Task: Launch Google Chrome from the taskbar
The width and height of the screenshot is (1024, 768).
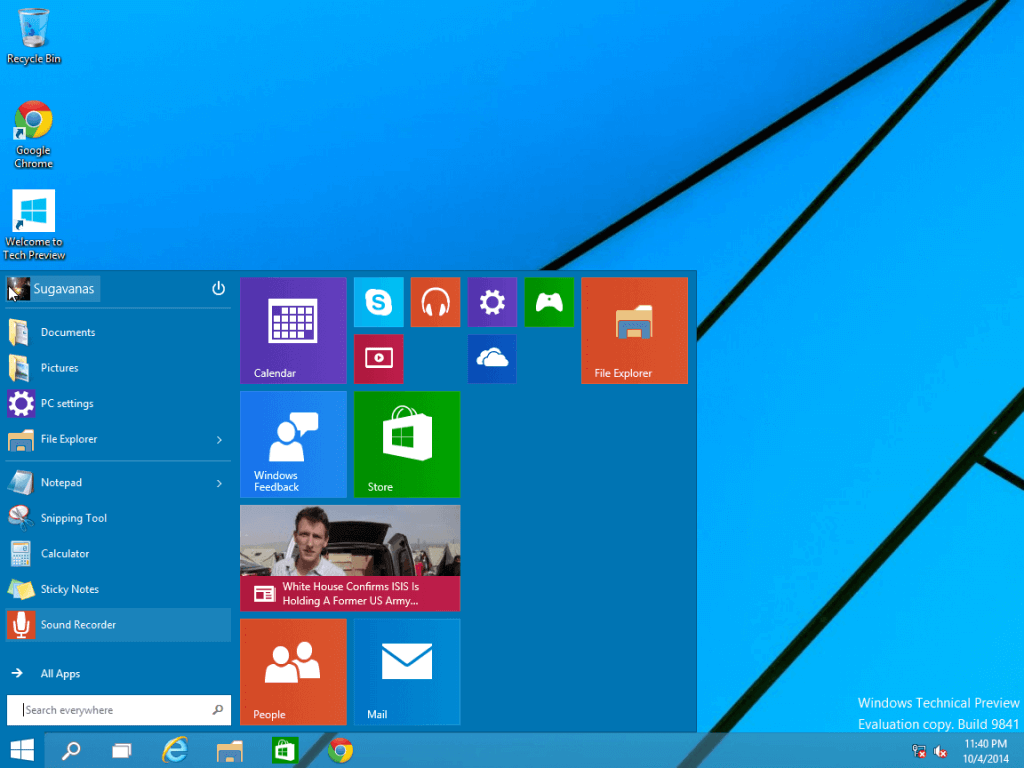Action: (340, 750)
